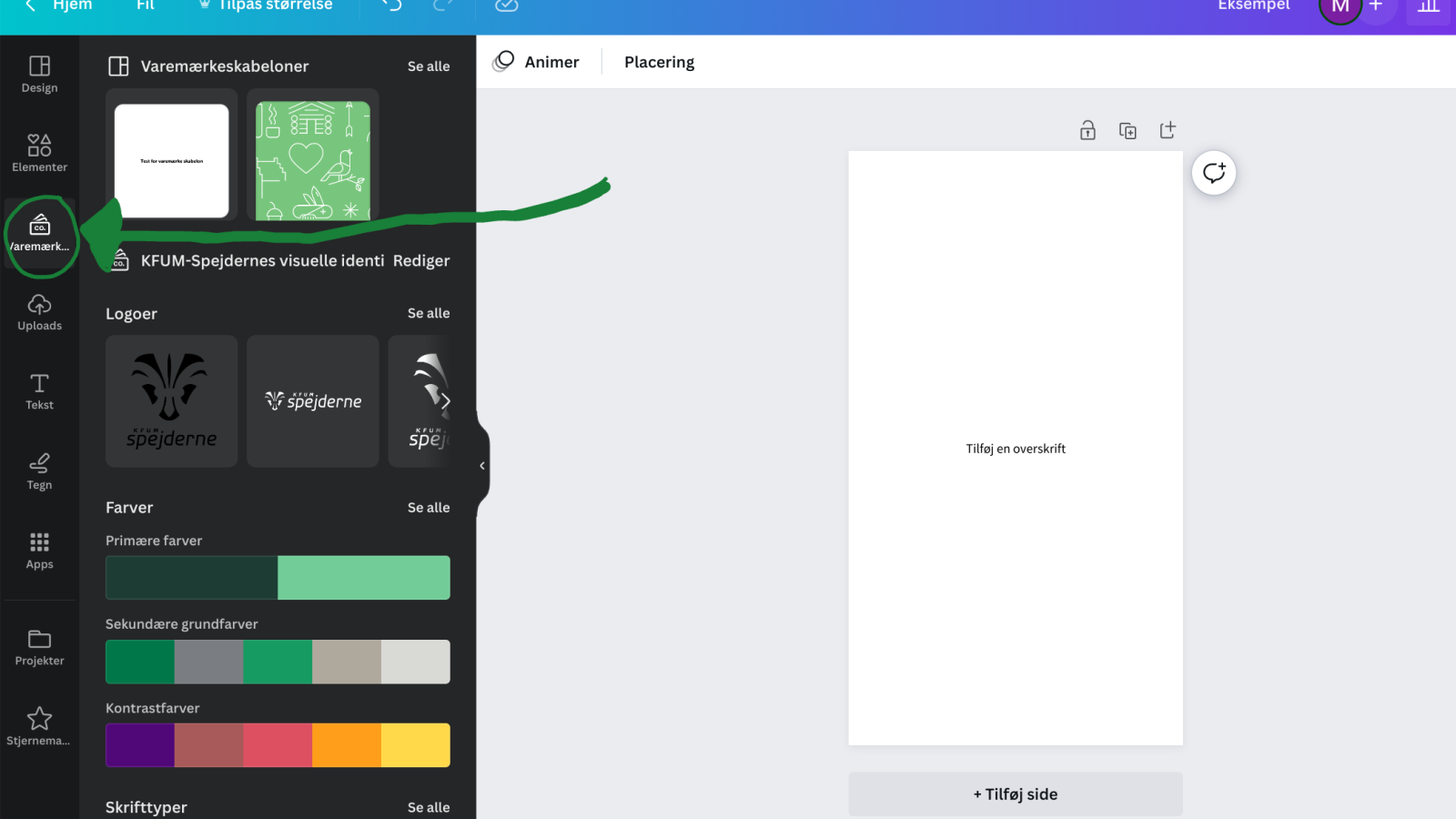The height and width of the screenshot is (819, 1456).
Task: Open Projekter folder in sidebar
Action: click(x=39, y=647)
